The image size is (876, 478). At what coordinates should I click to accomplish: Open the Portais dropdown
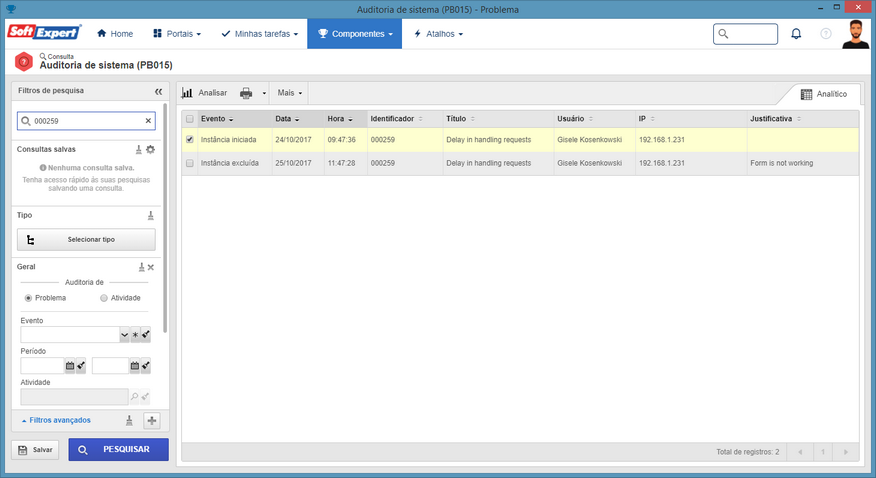[x=177, y=34]
